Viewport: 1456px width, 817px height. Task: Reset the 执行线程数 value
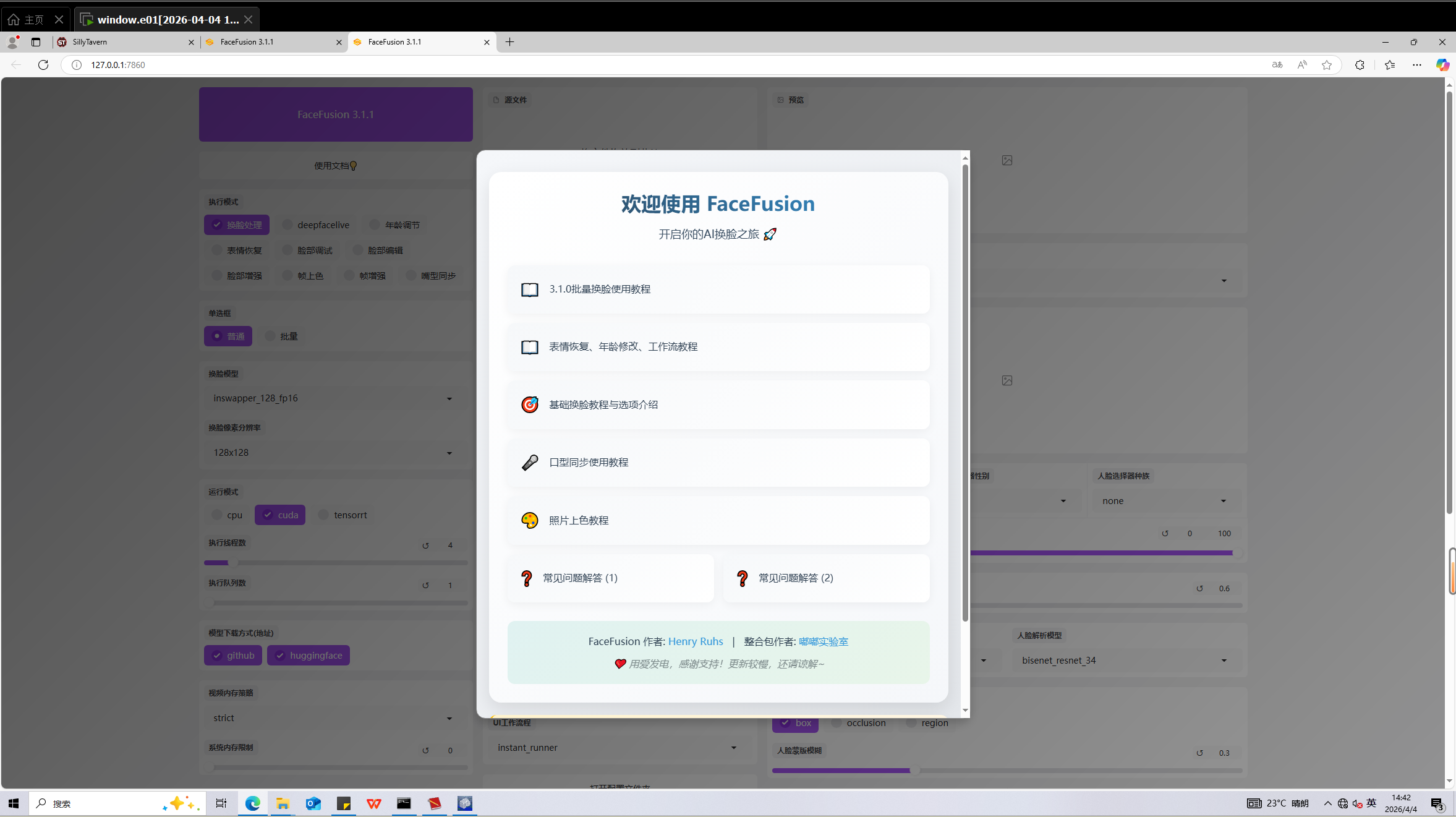(425, 545)
